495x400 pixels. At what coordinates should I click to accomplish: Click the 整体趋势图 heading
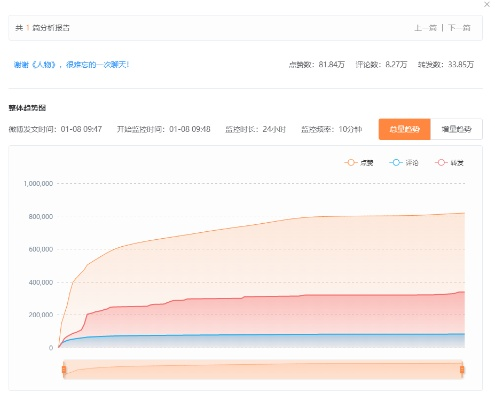pos(27,108)
